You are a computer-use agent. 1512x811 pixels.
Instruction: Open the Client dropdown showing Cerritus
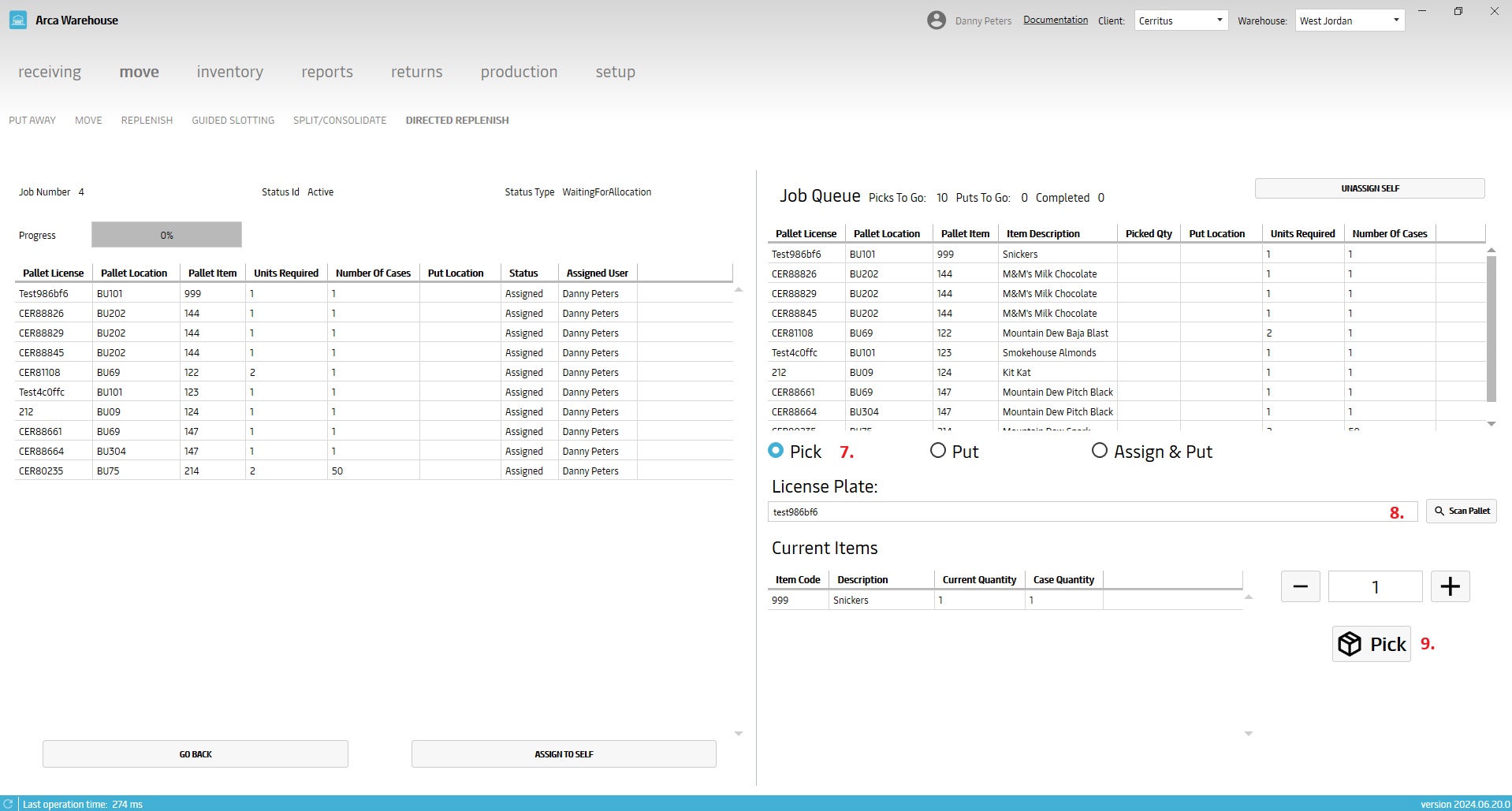pos(1181,20)
